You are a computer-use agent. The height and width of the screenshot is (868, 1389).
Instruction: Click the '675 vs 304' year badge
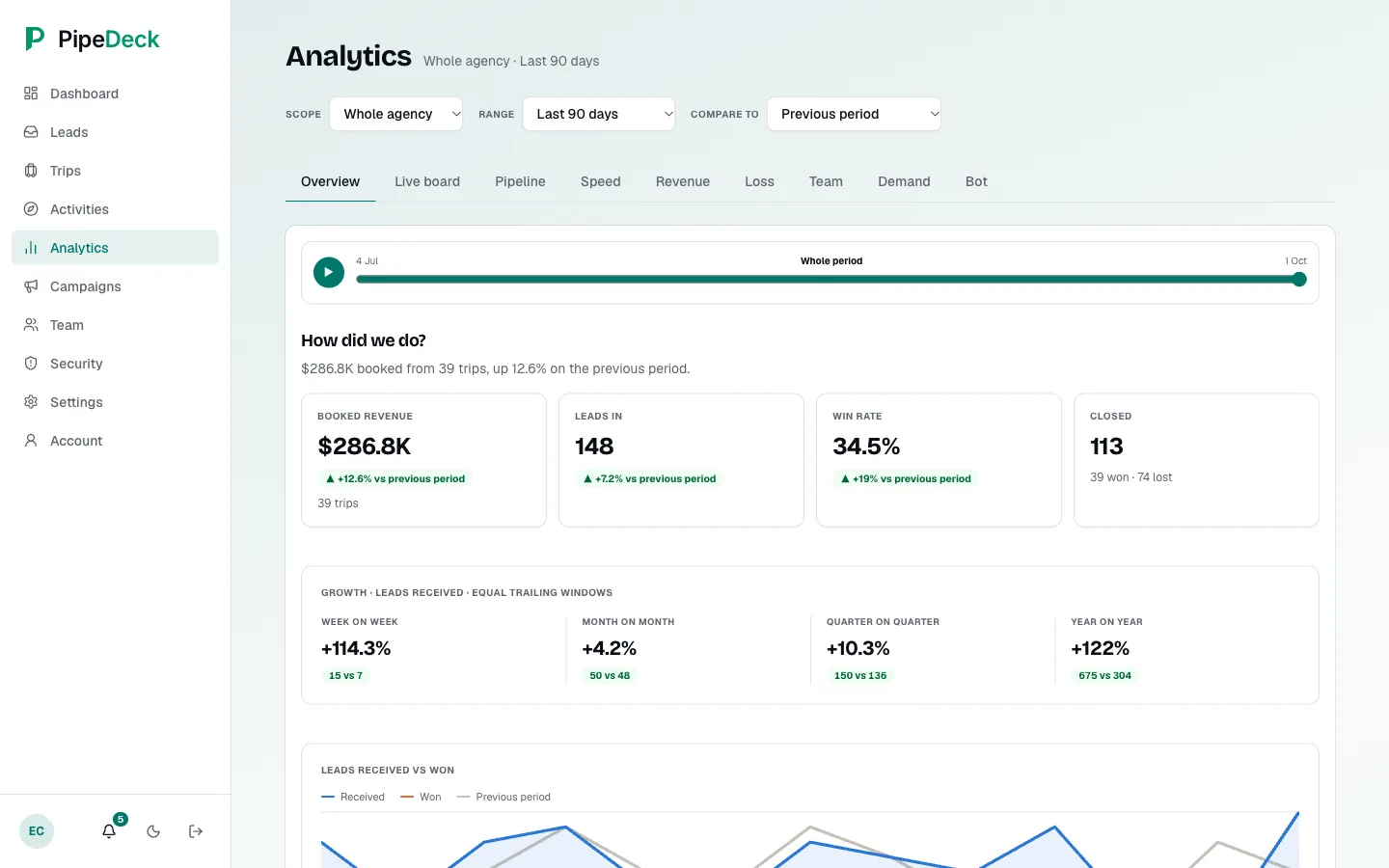(x=1105, y=675)
